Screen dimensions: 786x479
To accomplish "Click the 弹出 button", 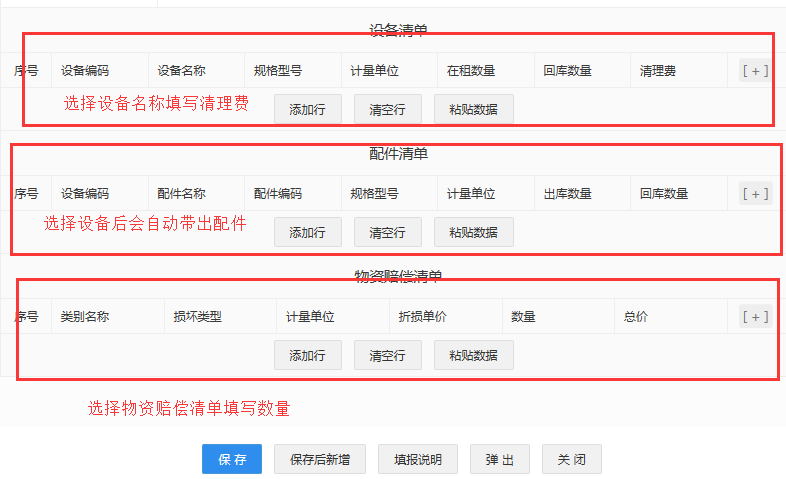I will tap(500, 459).
